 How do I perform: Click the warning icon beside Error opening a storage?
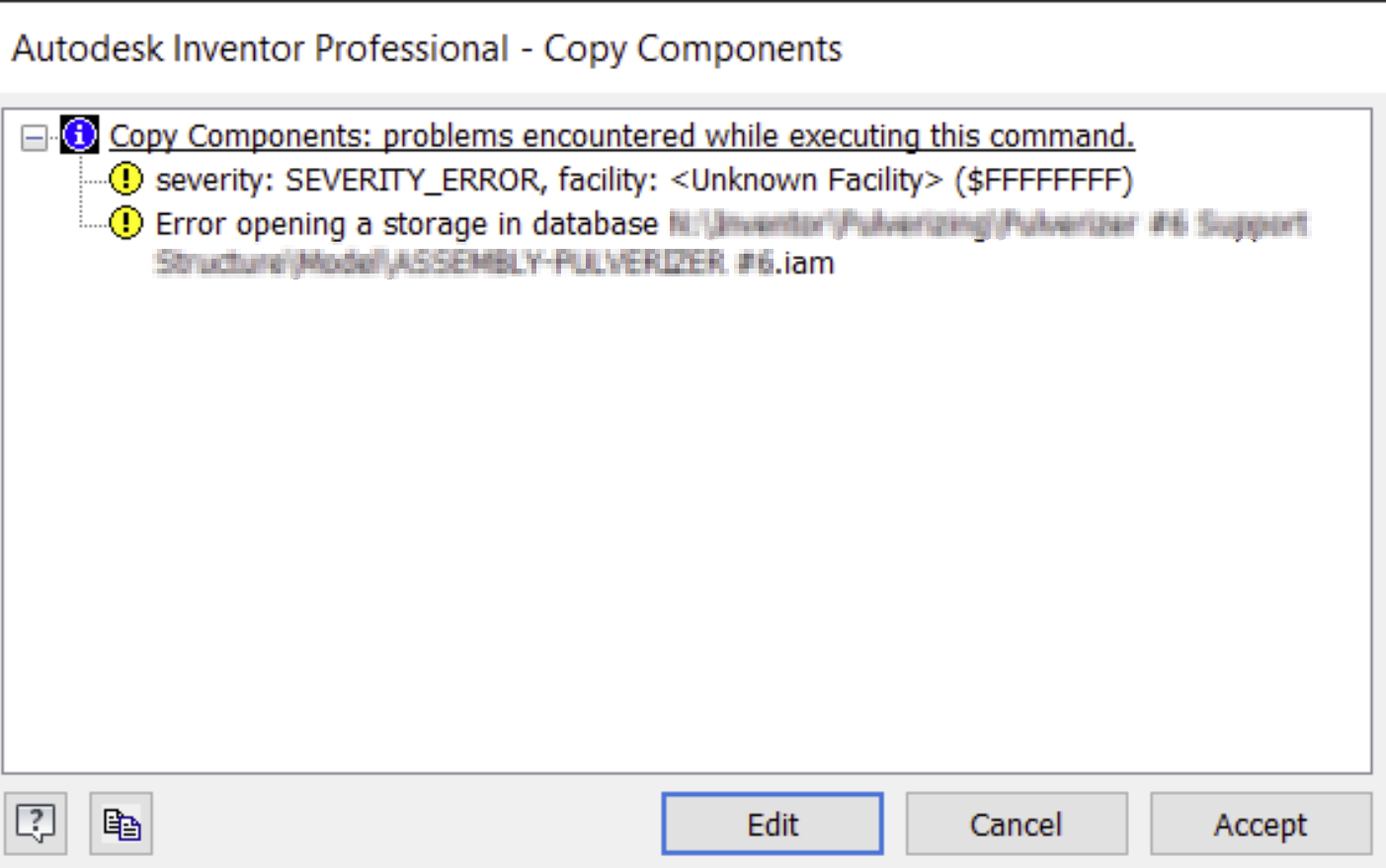click(125, 221)
